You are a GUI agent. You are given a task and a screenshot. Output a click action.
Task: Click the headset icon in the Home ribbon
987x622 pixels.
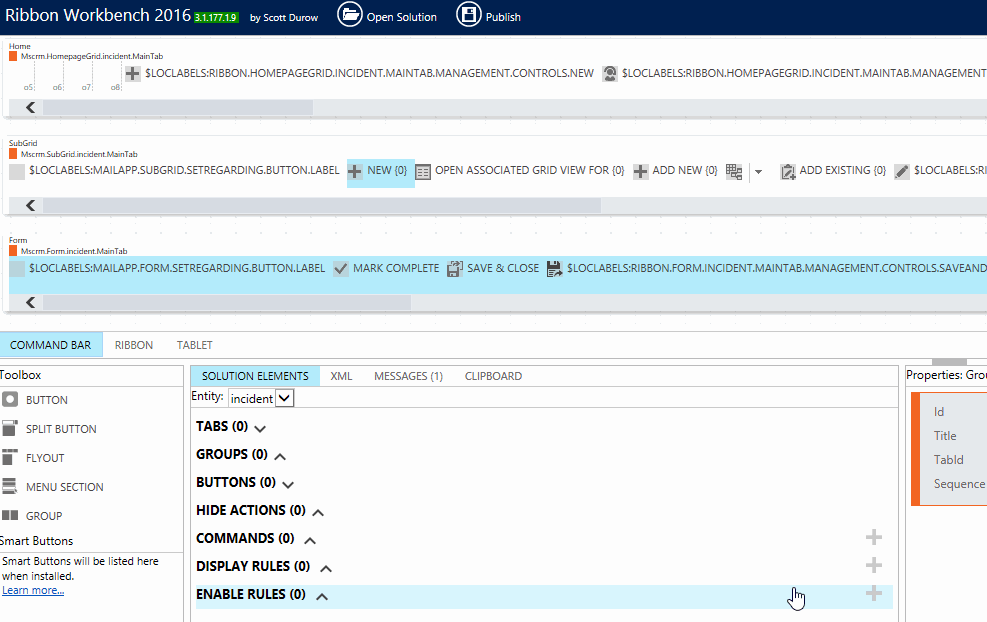tap(609, 74)
